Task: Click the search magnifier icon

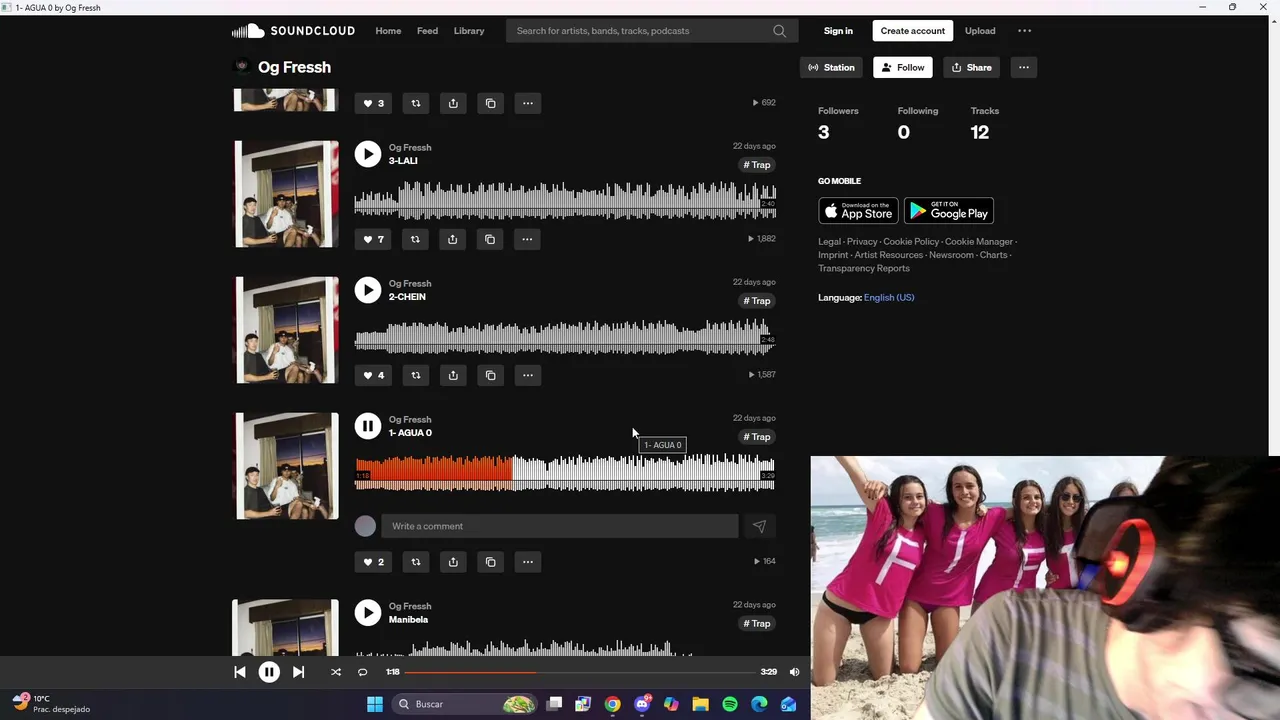Action: [x=779, y=31]
